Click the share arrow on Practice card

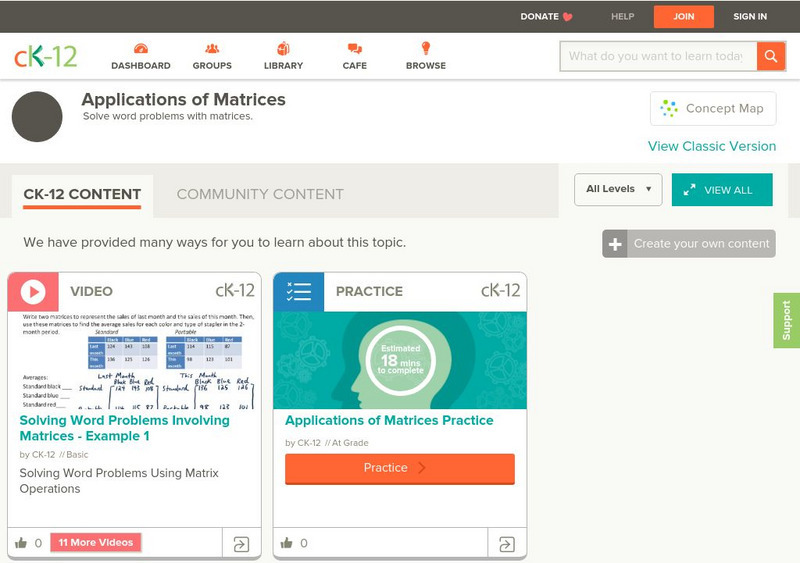click(x=507, y=544)
